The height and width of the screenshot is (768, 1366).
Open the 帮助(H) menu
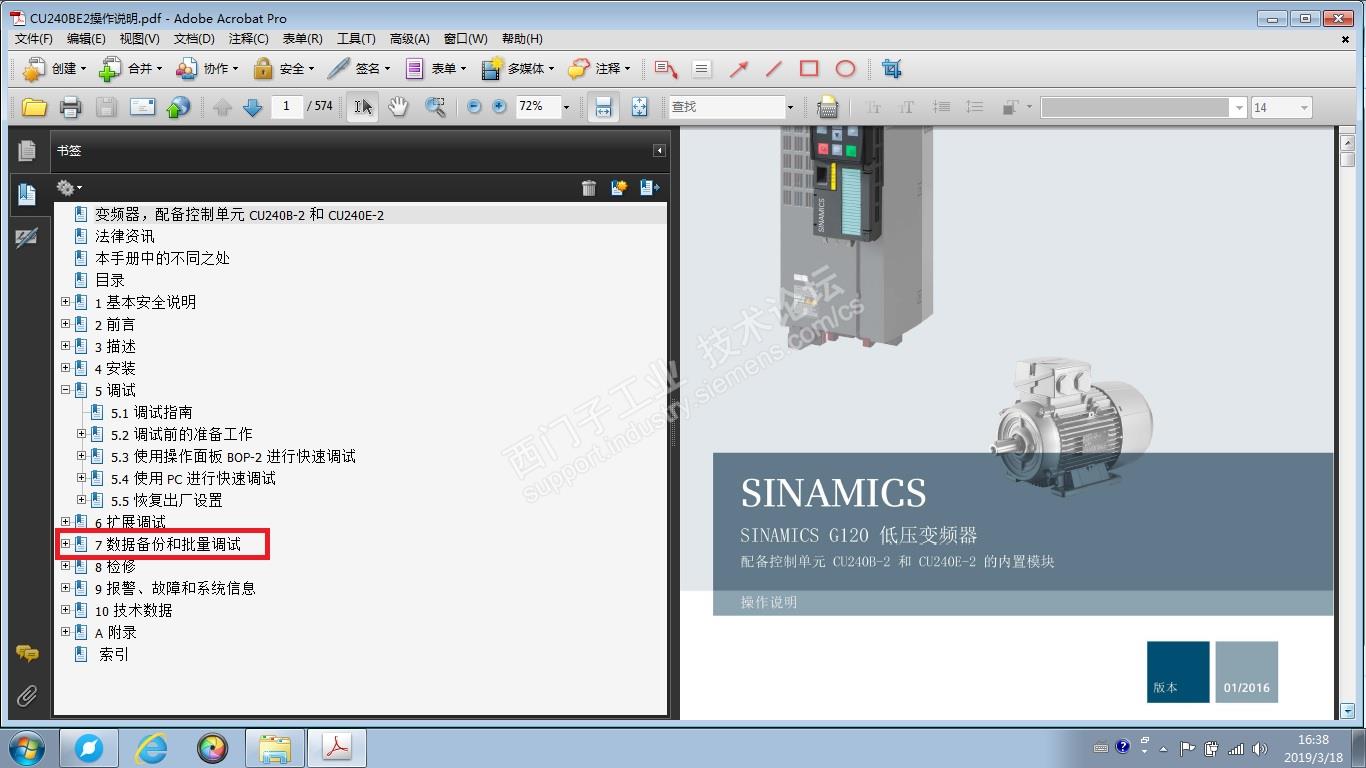[x=522, y=39]
